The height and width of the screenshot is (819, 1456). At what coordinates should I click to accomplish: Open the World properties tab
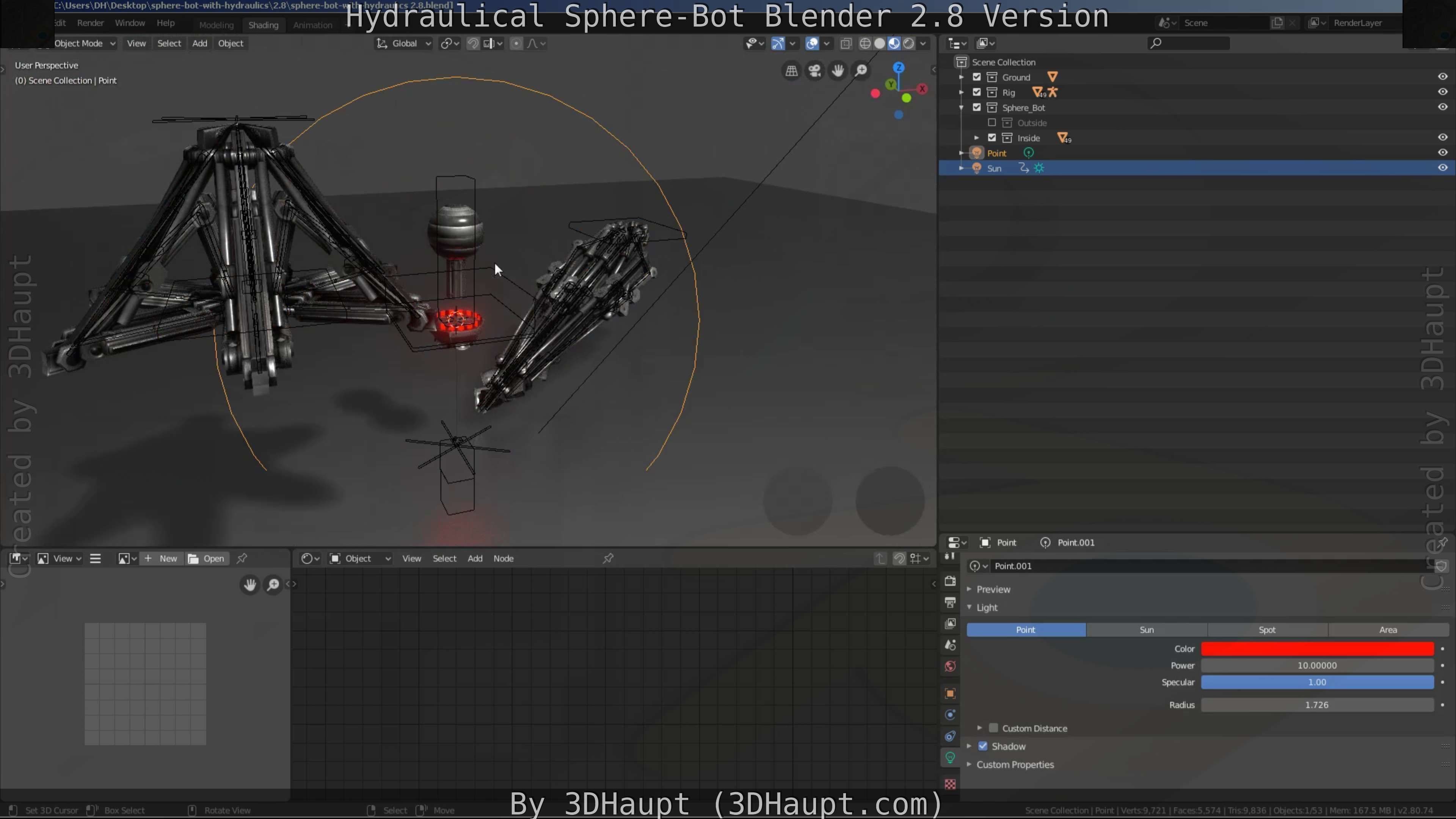[950, 667]
